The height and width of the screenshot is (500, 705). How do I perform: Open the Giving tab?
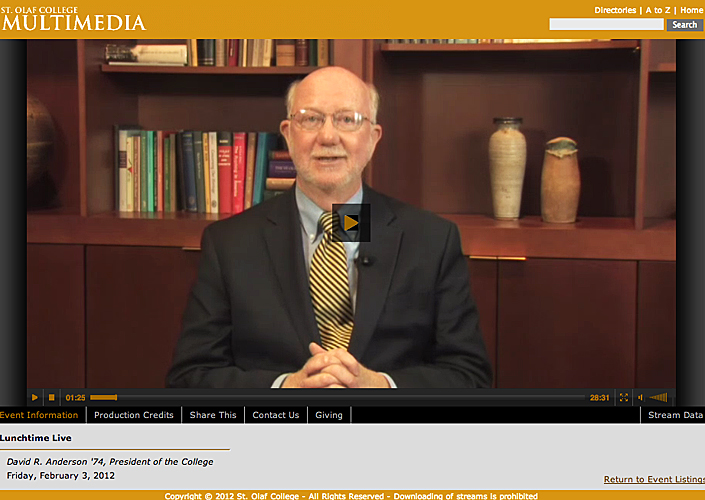point(329,415)
